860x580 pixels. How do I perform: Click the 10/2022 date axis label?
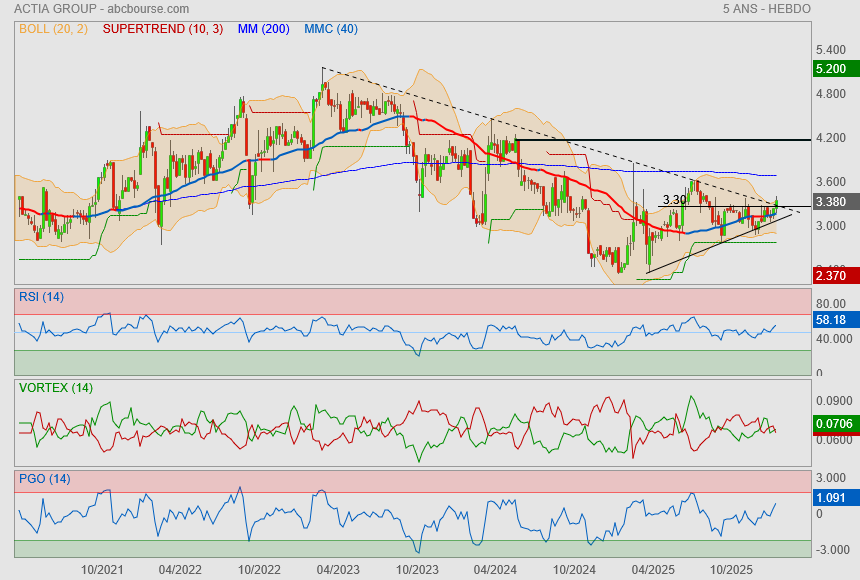(x=259, y=570)
